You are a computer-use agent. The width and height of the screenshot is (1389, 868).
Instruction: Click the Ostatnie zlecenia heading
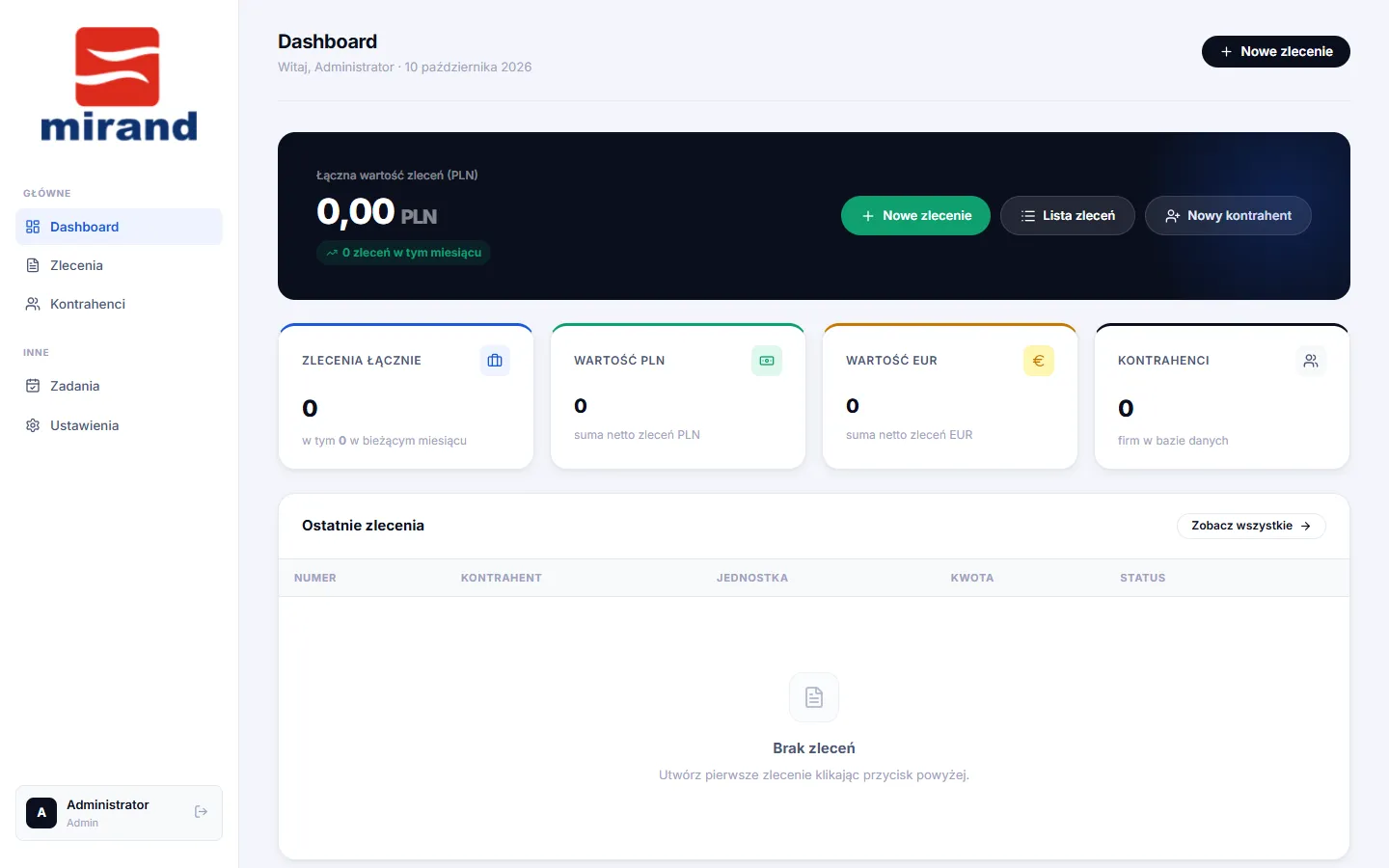click(363, 526)
